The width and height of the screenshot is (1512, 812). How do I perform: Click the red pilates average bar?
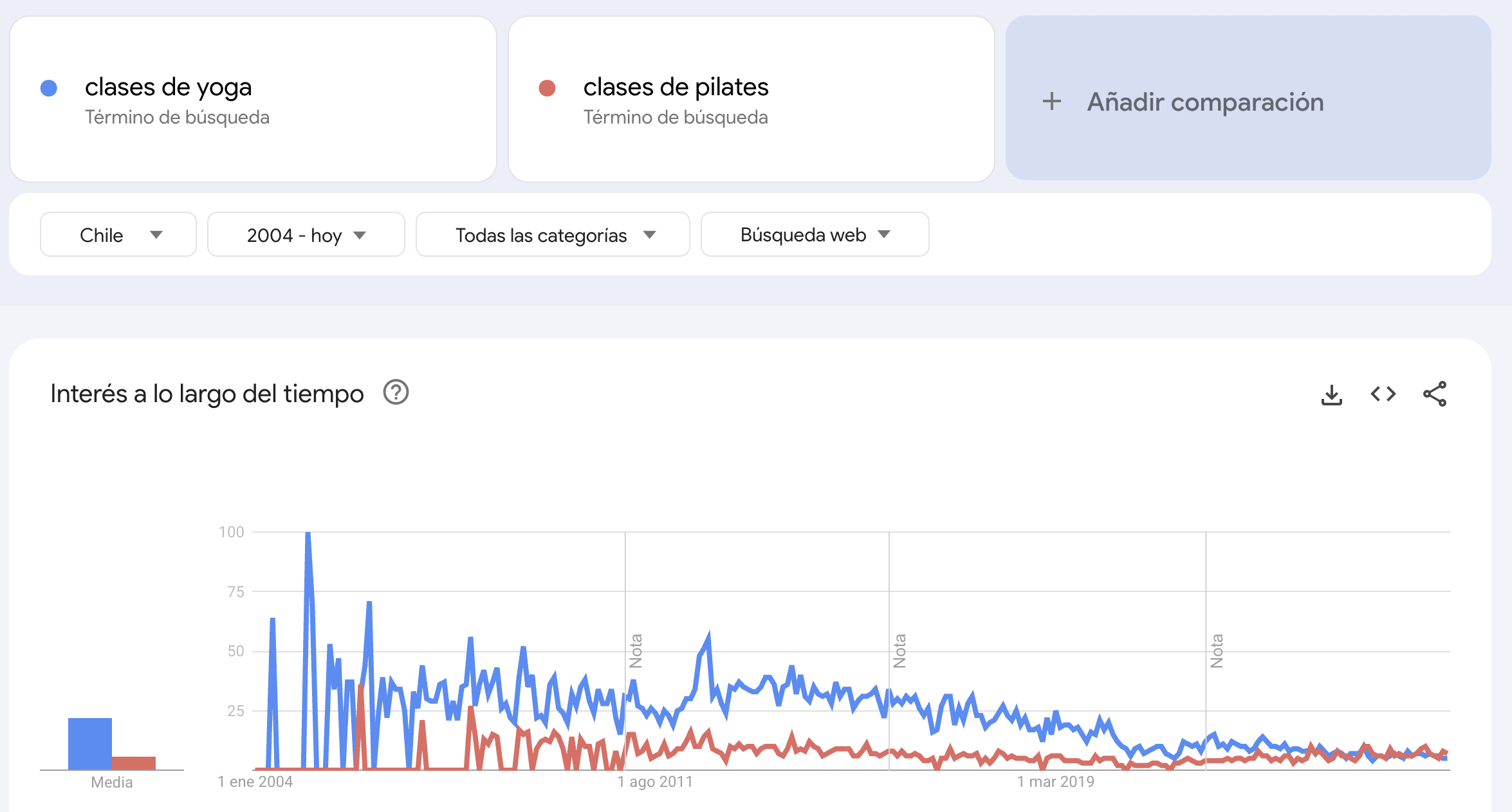(x=134, y=763)
